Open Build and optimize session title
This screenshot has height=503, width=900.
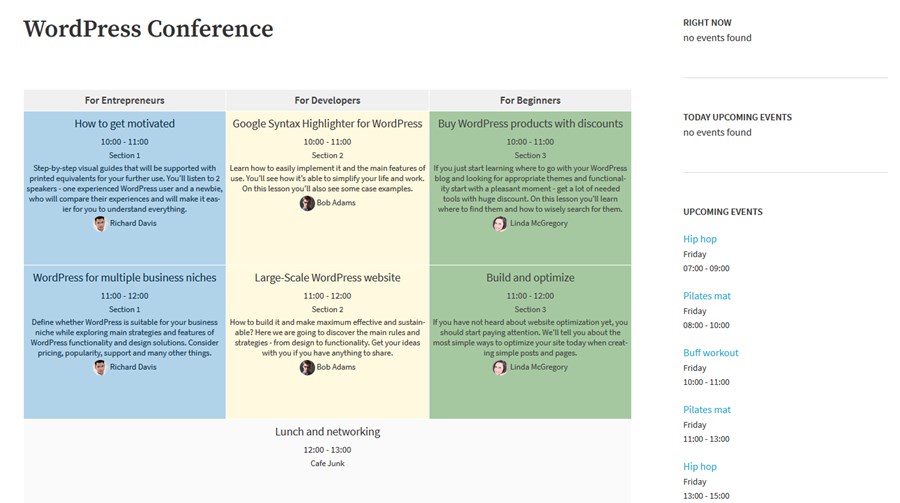530,277
